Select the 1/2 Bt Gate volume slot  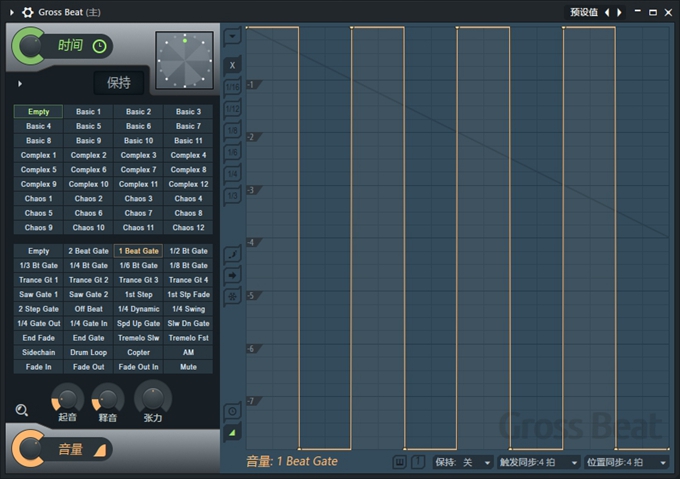pyautogui.click(x=188, y=251)
